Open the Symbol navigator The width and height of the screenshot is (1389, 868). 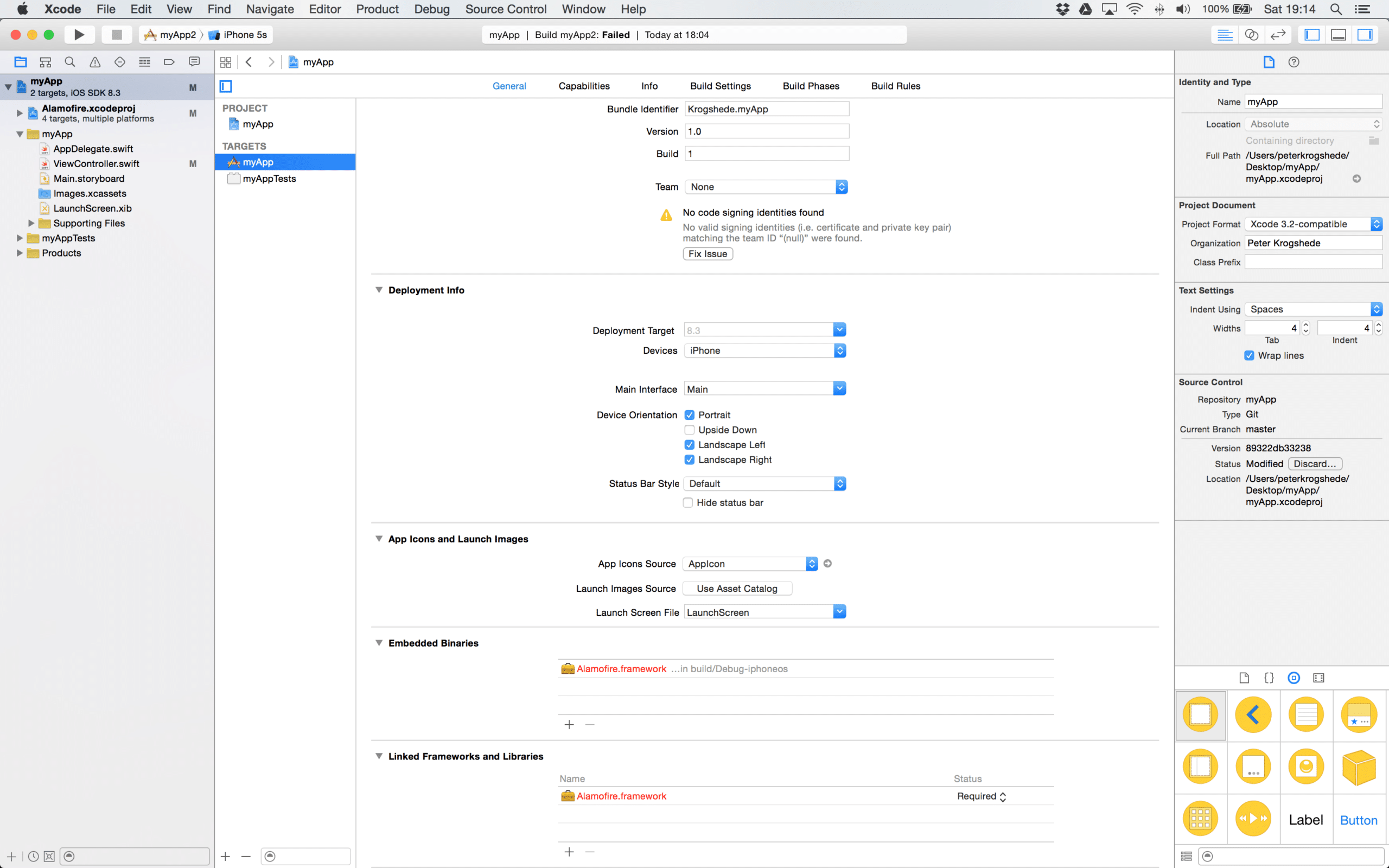(x=46, y=62)
